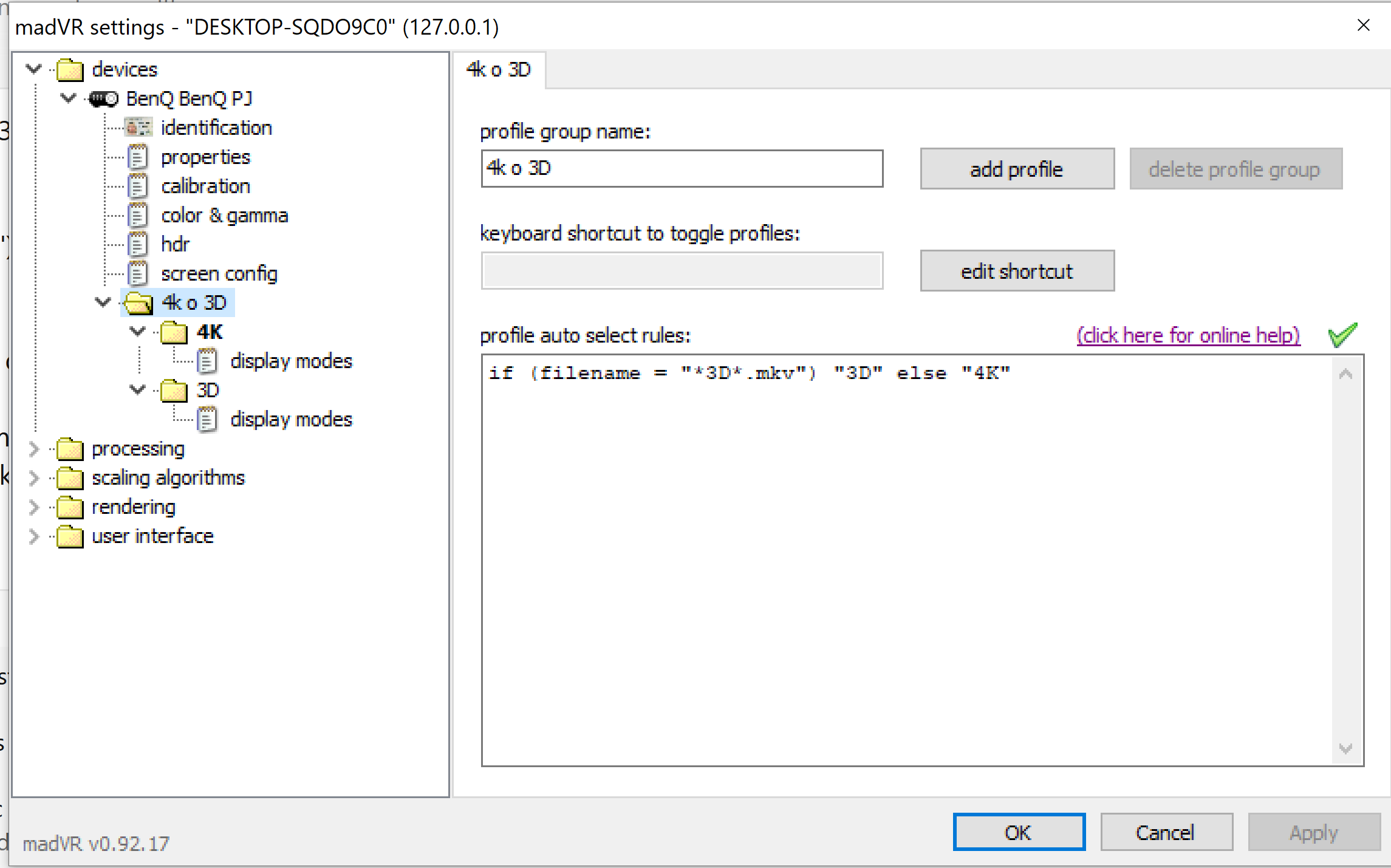Click the rules box scroll down arrow
Image resolution: width=1391 pixels, height=868 pixels.
tap(1345, 748)
